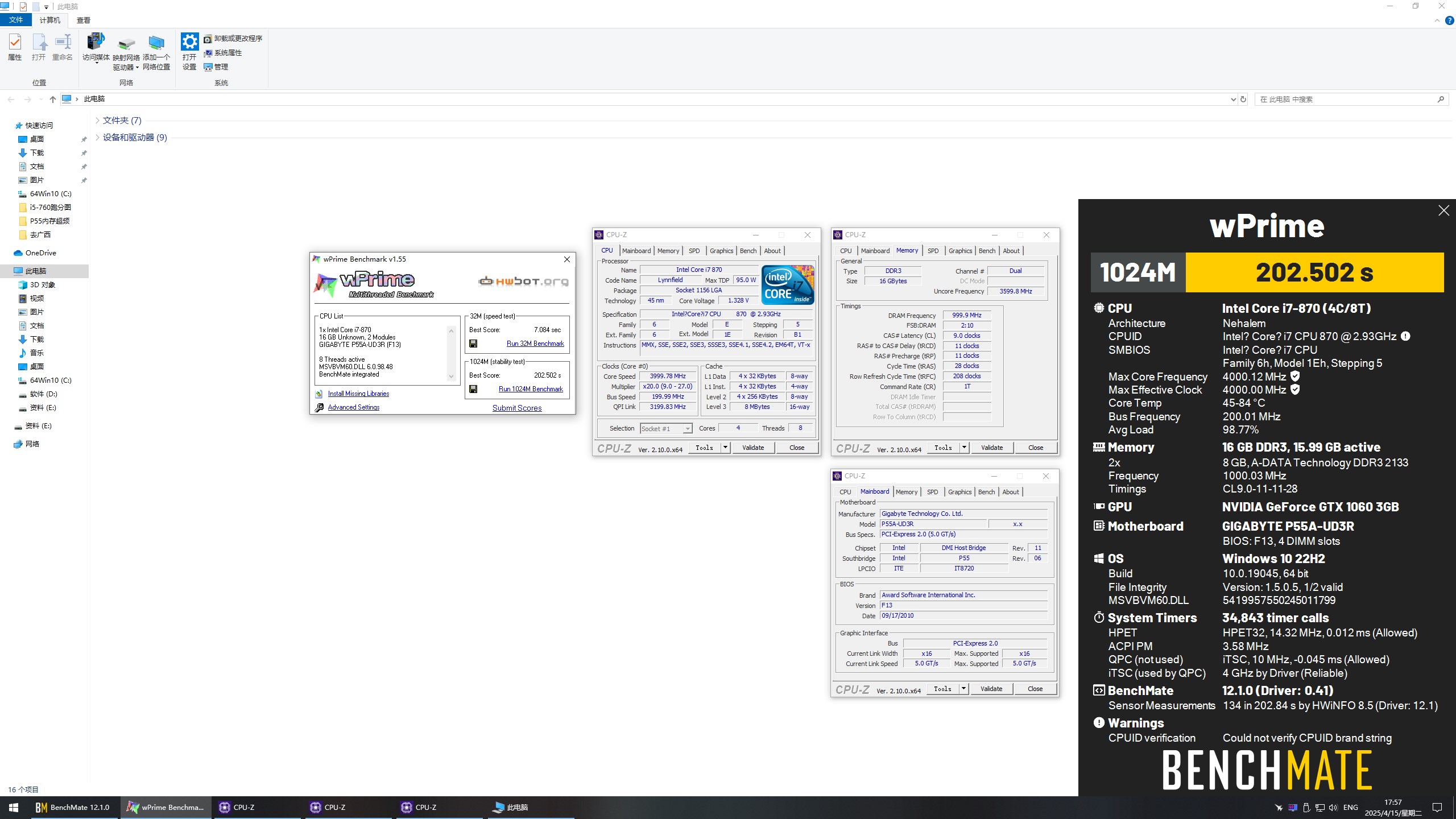Viewport: 1456px width, 819px height.
Task: Open Tools dropdown arrow in CPU-Z Mainboard window
Action: [x=963, y=689]
